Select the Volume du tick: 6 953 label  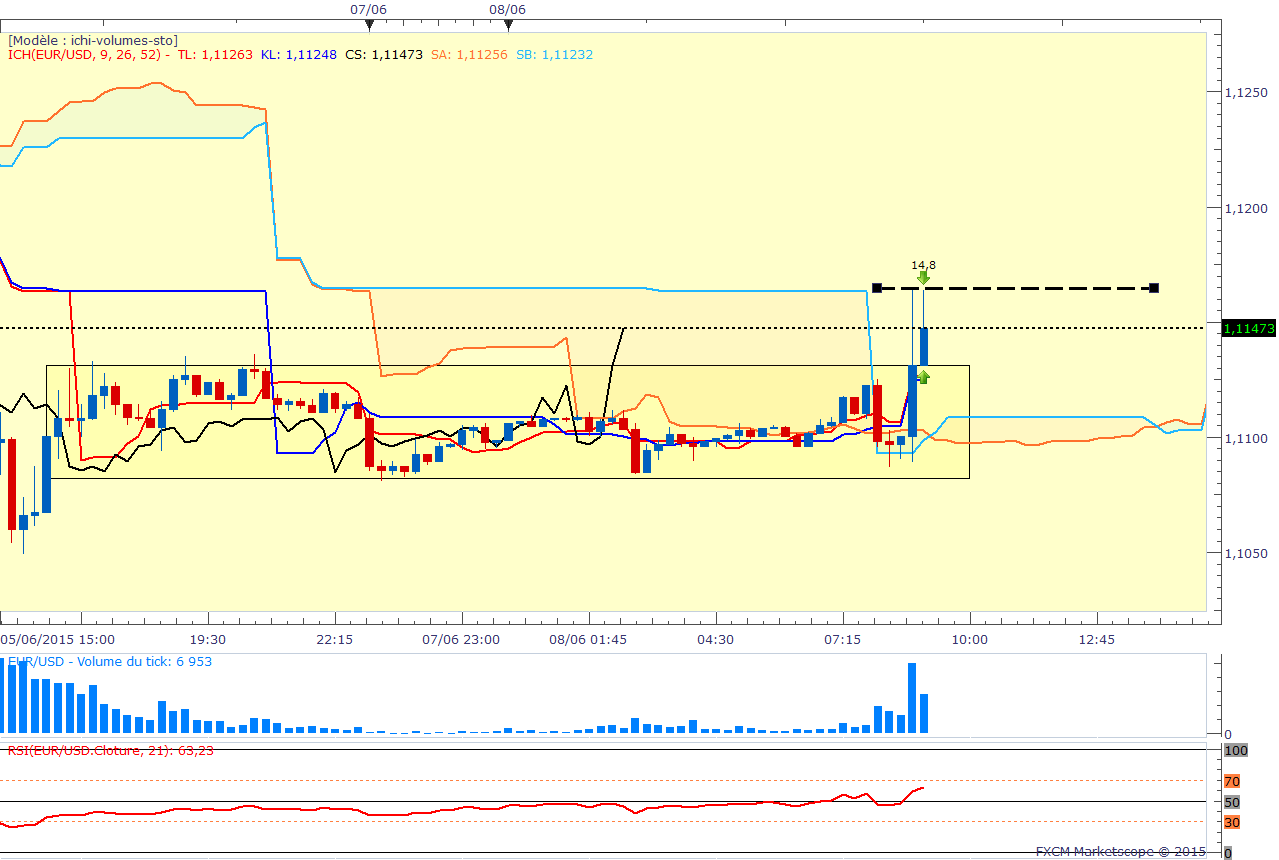pyautogui.click(x=110, y=661)
